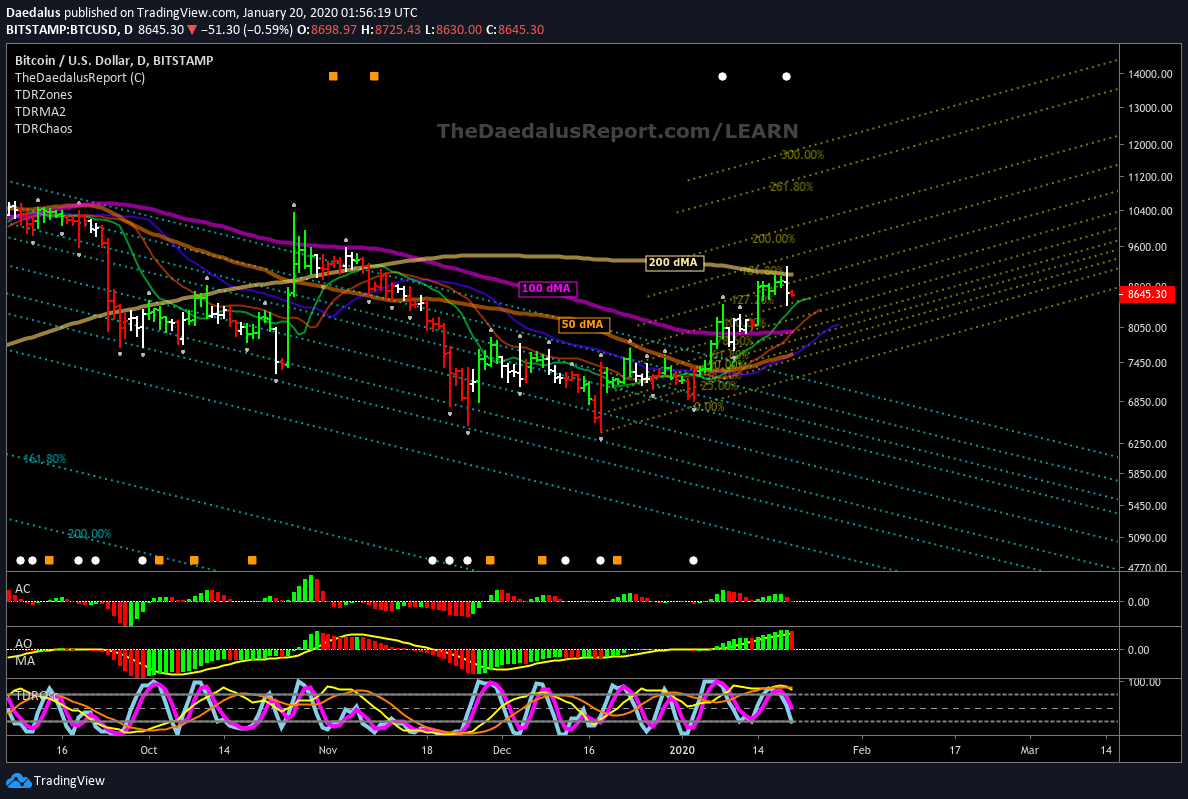Click the 17 date label on time axis
Viewport: 1188px width, 799px height.
pos(955,751)
